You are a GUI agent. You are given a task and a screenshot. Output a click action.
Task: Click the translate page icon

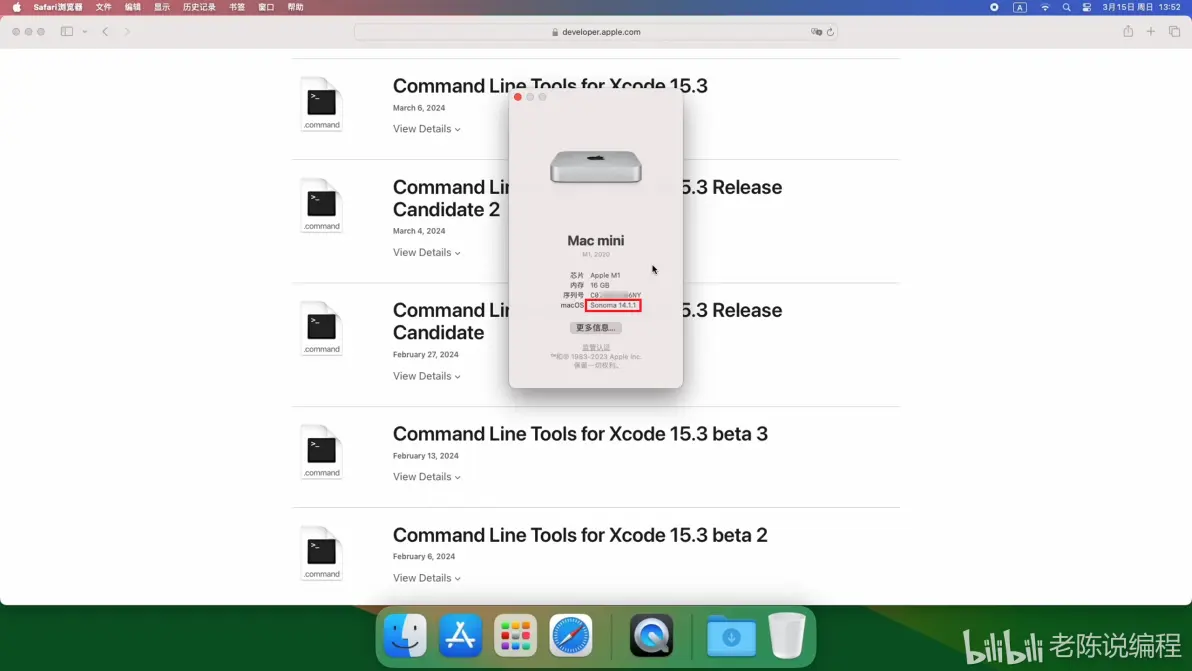click(816, 32)
